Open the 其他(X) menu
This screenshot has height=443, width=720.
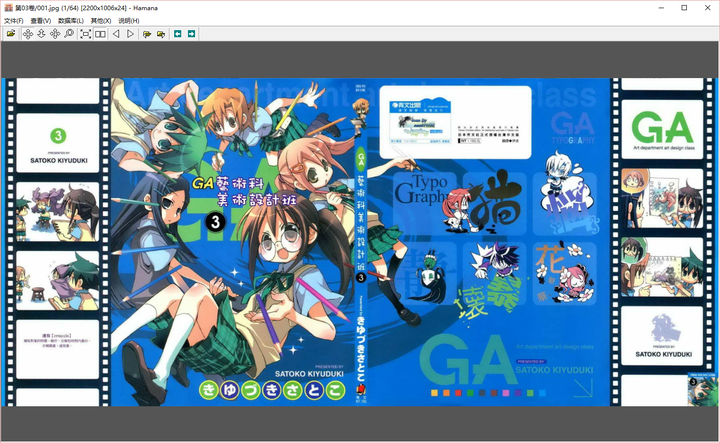[x=101, y=21]
